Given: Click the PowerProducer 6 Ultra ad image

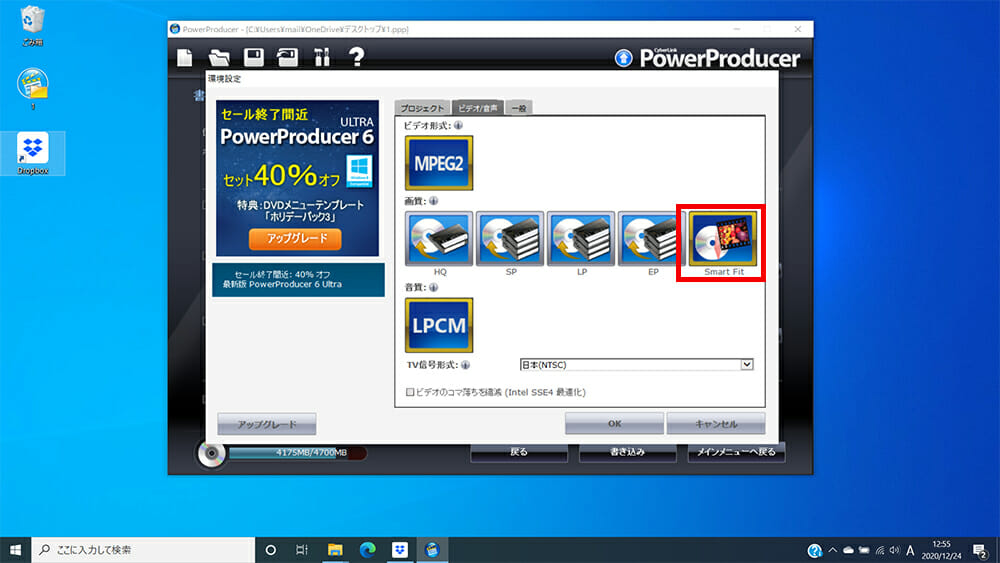Looking at the screenshot, I should (x=297, y=178).
